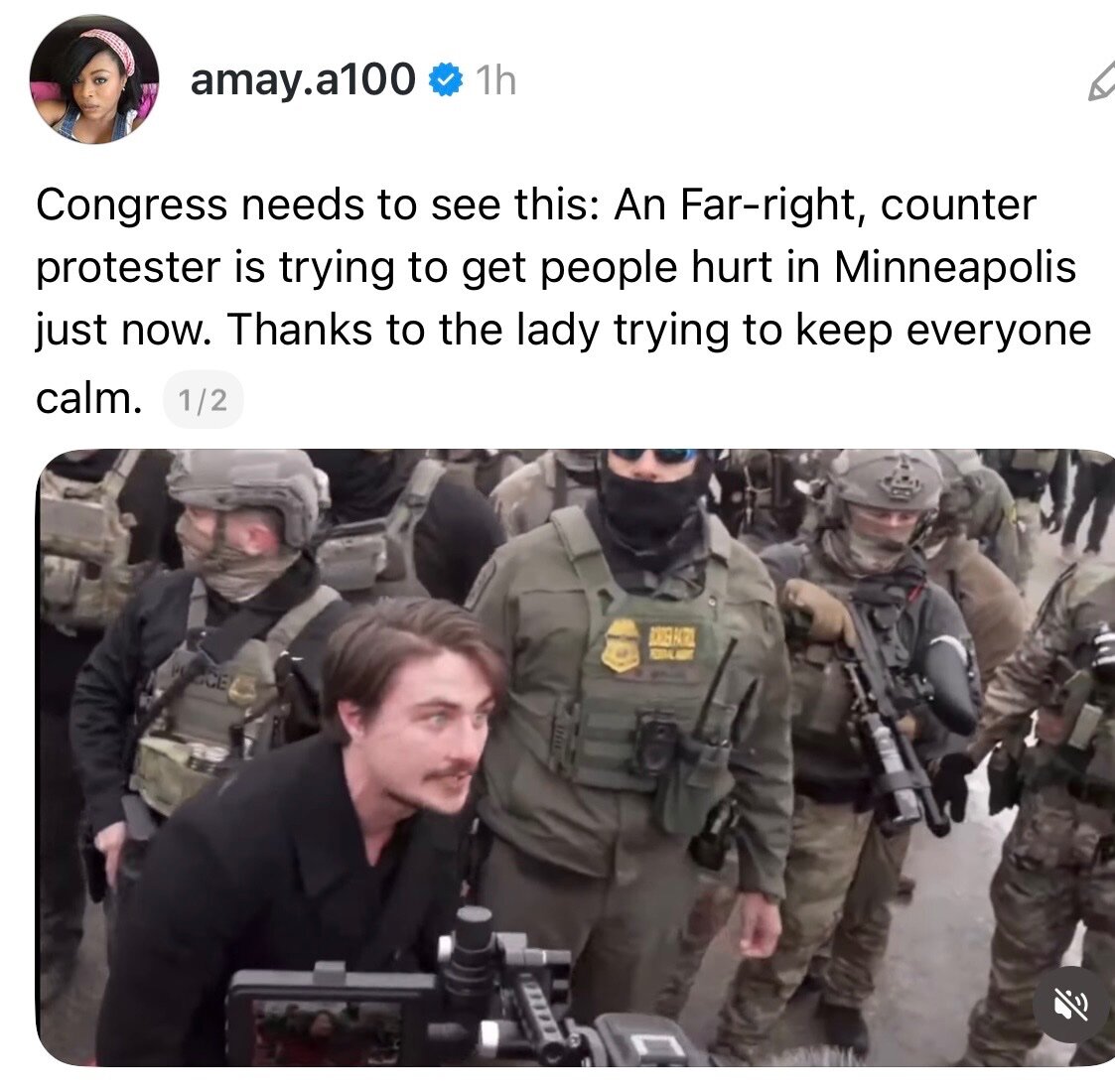The height and width of the screenshot is (1092, 1115).
Task: Open amay.a100's profile picture
Action: point(94,78)
